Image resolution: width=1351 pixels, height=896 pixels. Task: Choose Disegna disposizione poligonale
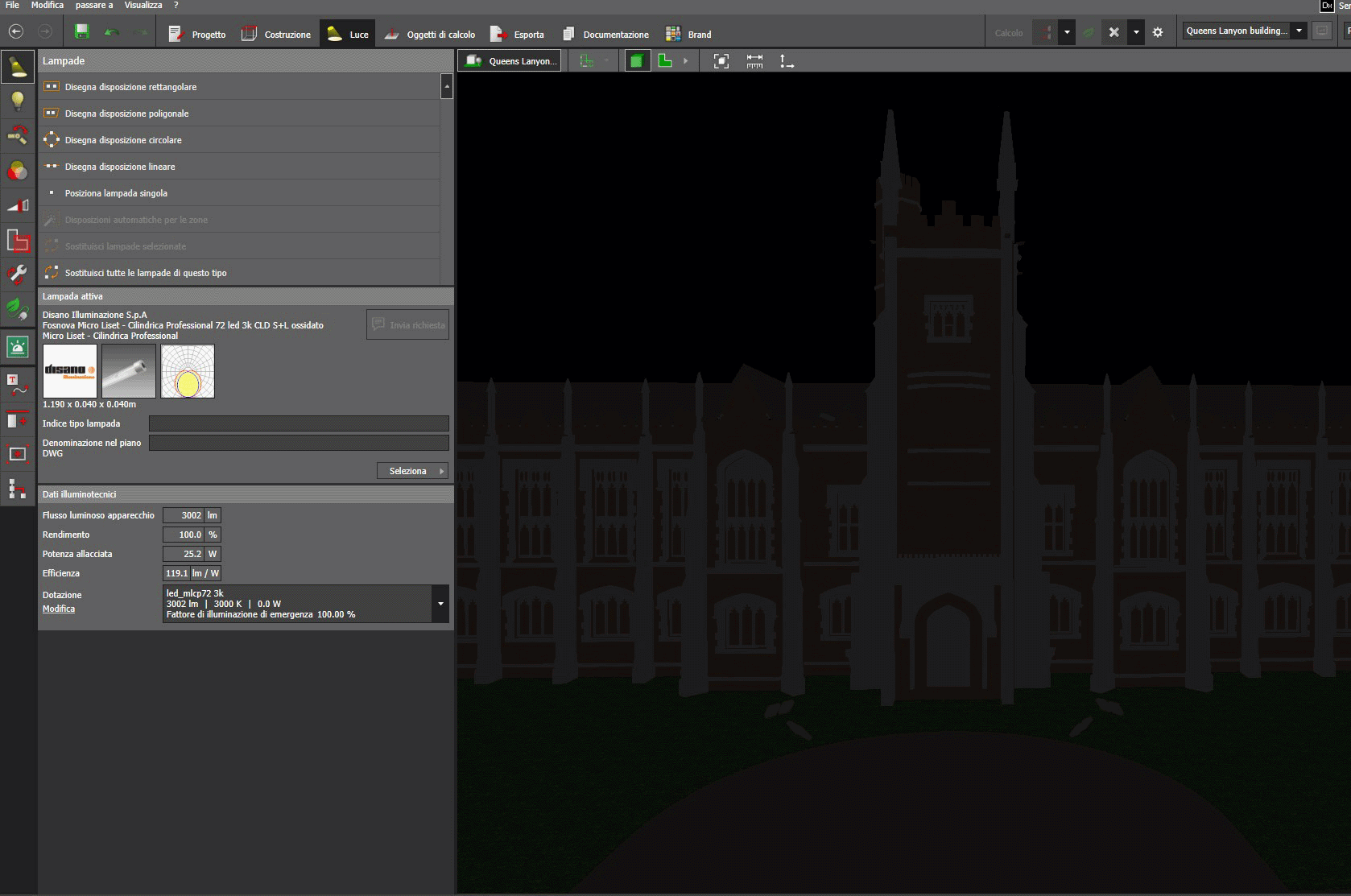click(x=239, y=114)
